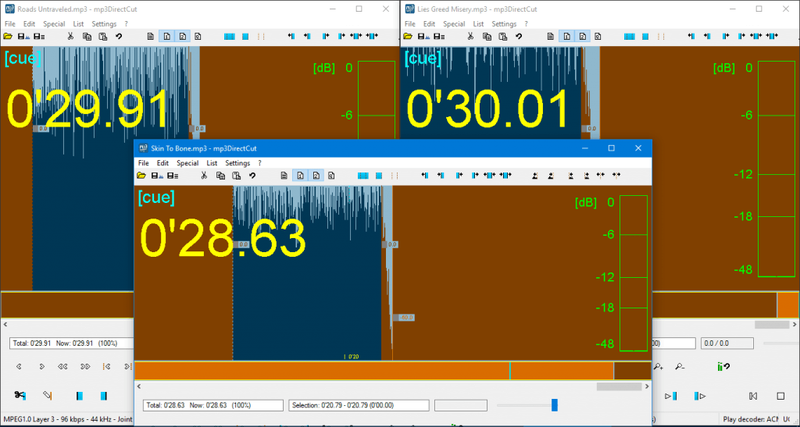Click pencil edit icon at bottom of Roads Untraveled
The width and height of the screenshot is (800, 427).
(48, 395)
